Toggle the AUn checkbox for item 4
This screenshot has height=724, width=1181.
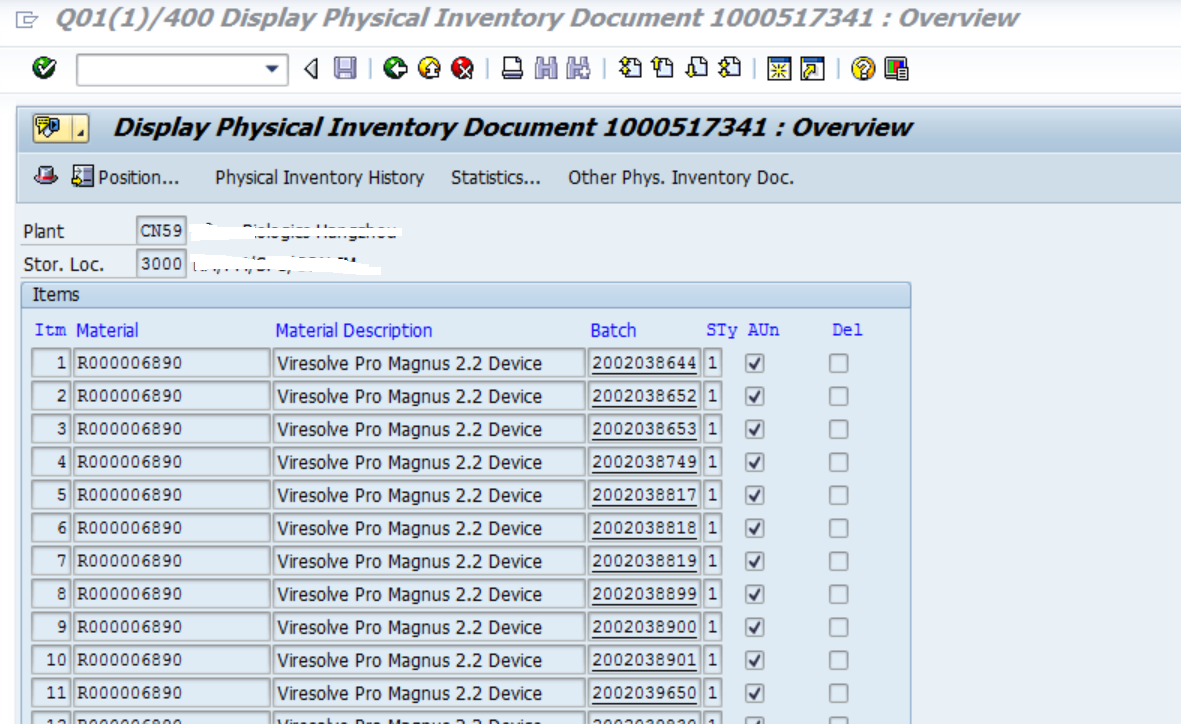click(755, 462)
